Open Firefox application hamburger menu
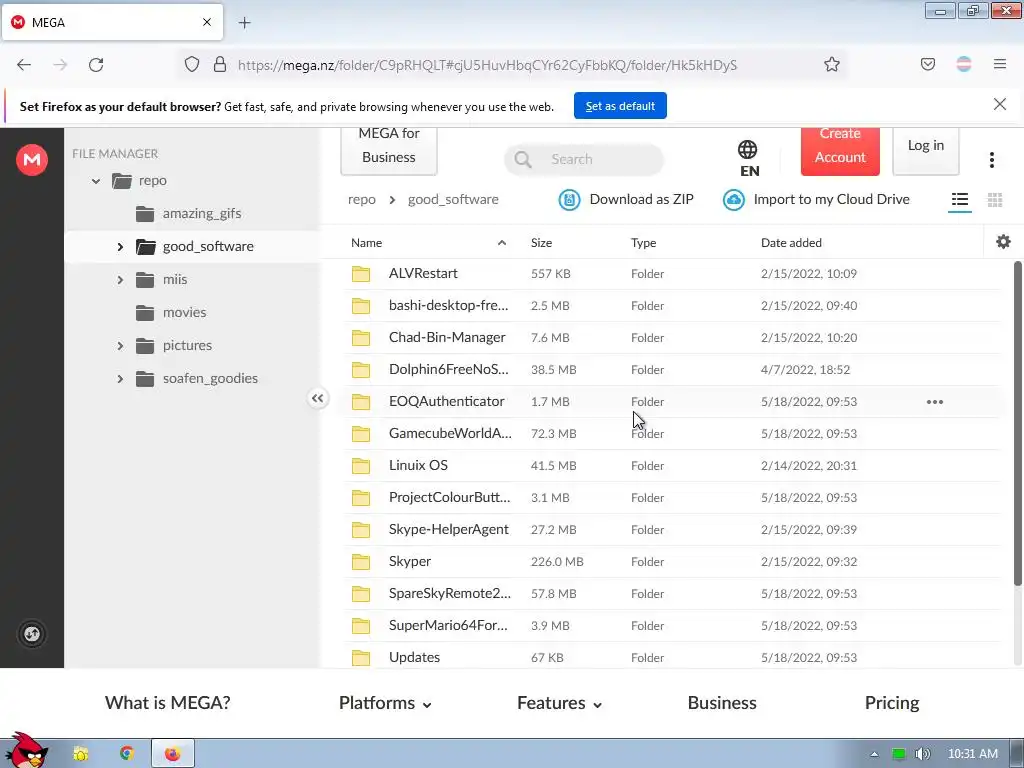 tap(1000, 65)
